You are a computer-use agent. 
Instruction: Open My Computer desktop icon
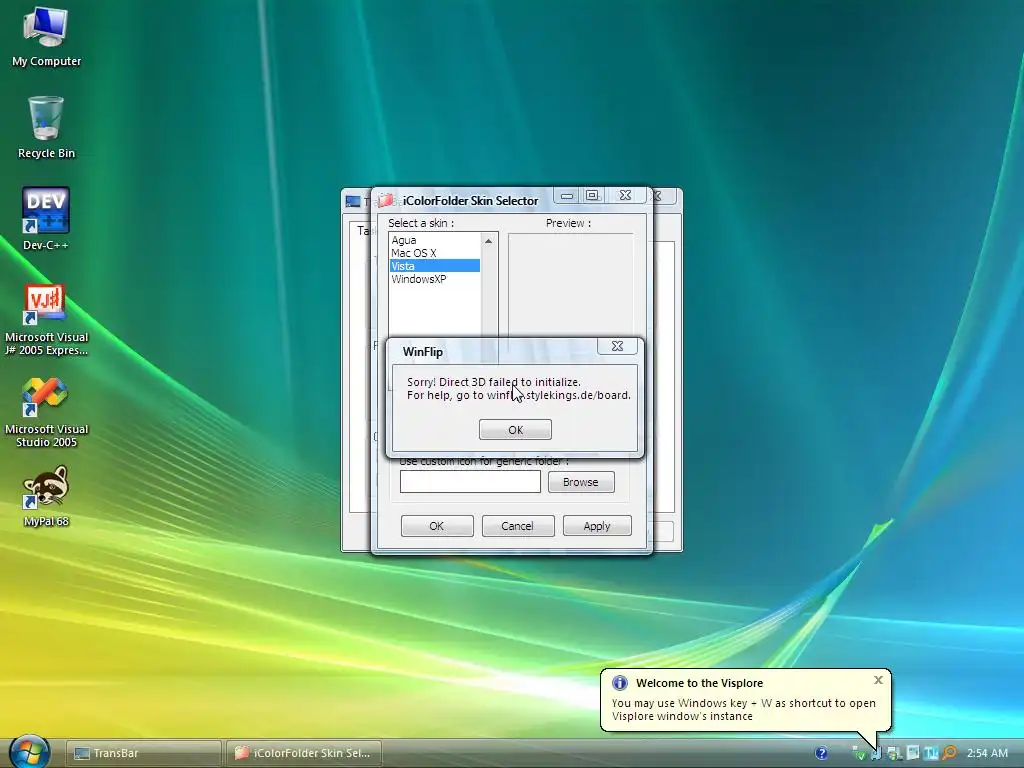[46, 37]
